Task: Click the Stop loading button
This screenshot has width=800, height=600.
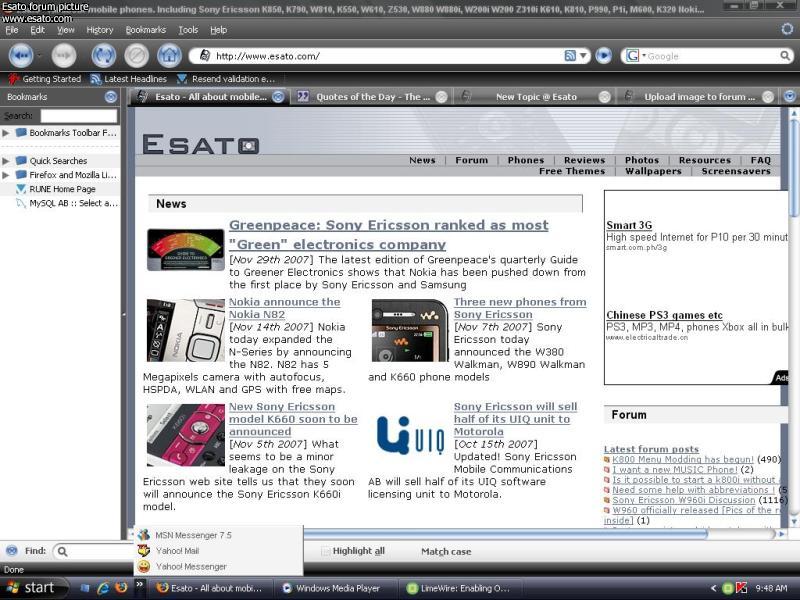Action: 136,56
